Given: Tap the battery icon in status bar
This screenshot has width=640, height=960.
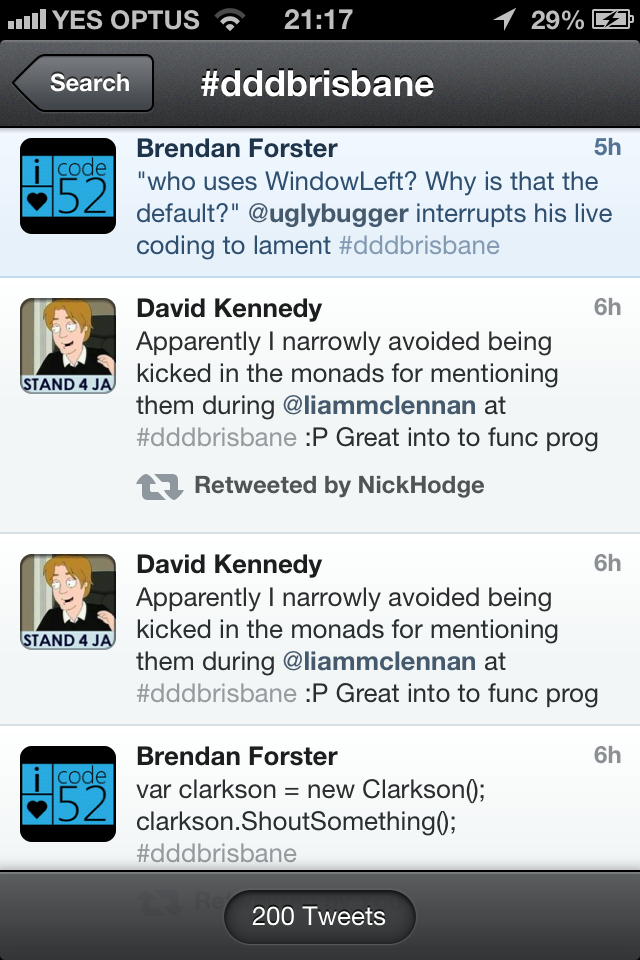Looking at the screenshot, I should [x=612, y=20].
